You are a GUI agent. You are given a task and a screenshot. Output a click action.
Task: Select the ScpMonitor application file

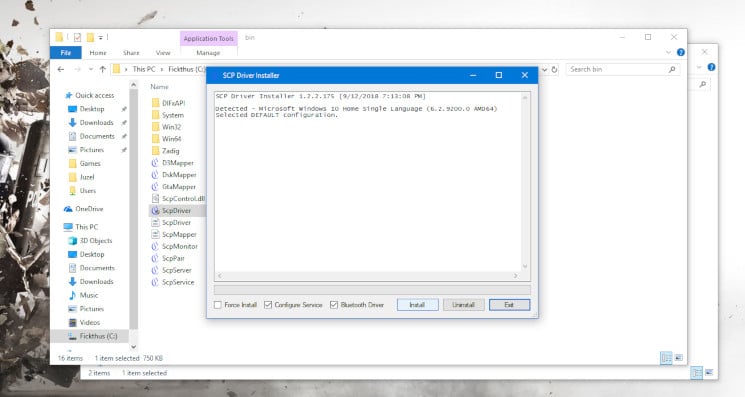[180, 246]
